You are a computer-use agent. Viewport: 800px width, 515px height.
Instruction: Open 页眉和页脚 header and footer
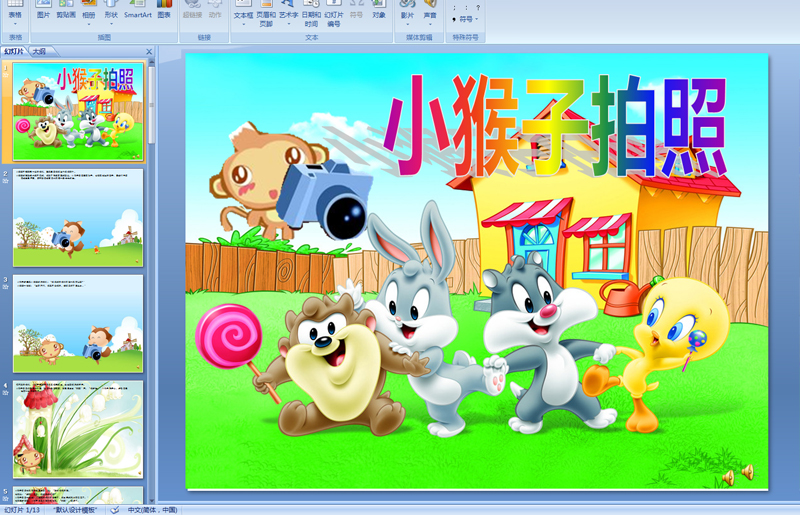tap(266, 14)
